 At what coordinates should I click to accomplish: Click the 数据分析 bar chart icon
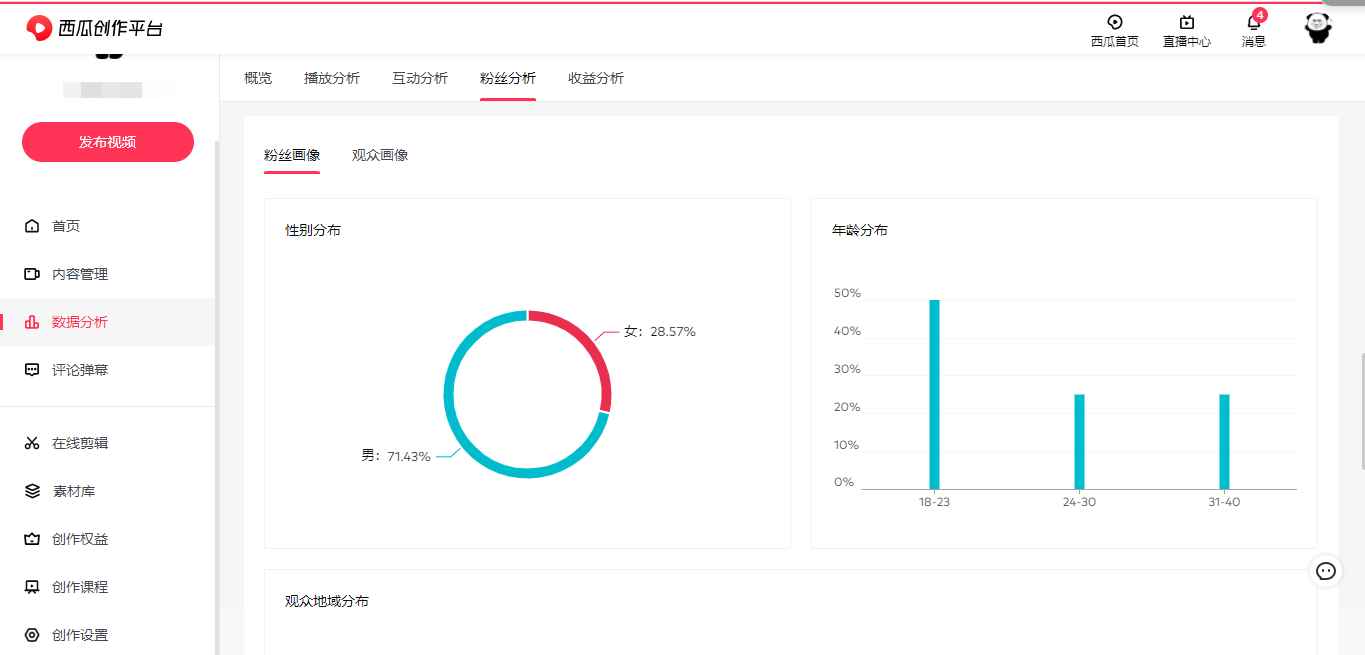click(32, 322)
